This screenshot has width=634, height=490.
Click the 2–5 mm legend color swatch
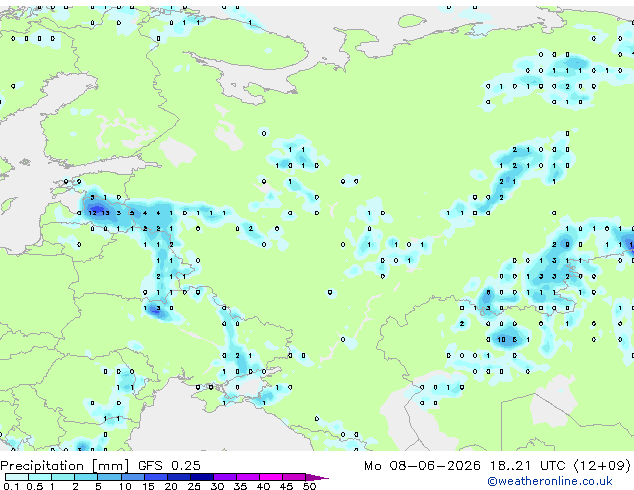coord(87,477)
